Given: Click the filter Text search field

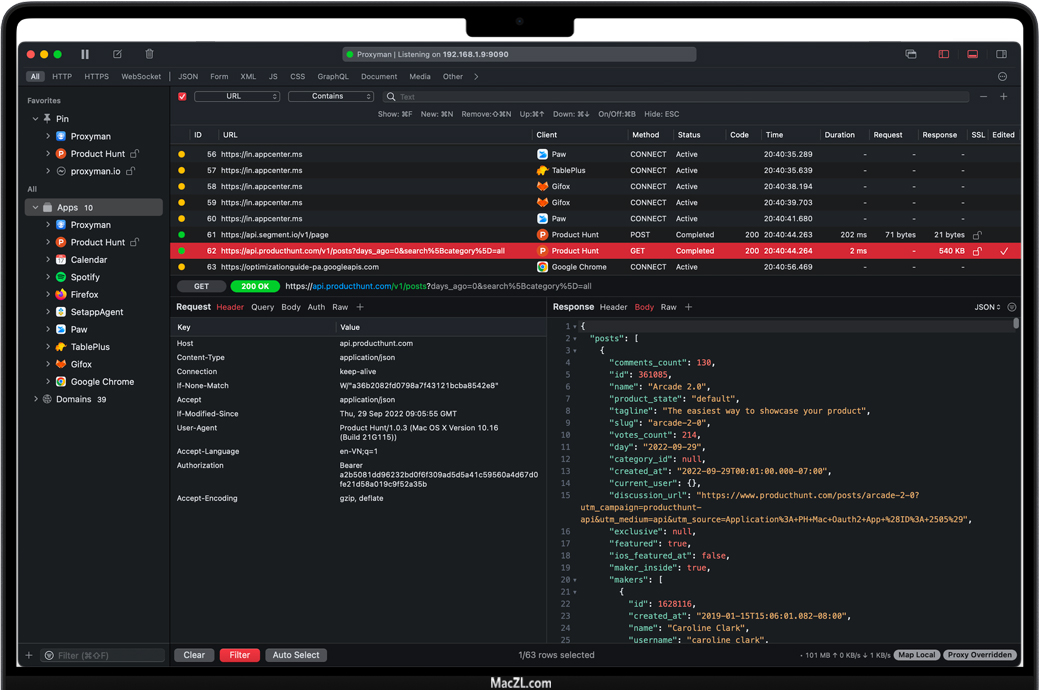Looking at the screenshot, I should pyautogui.click(x=680, y=97).
